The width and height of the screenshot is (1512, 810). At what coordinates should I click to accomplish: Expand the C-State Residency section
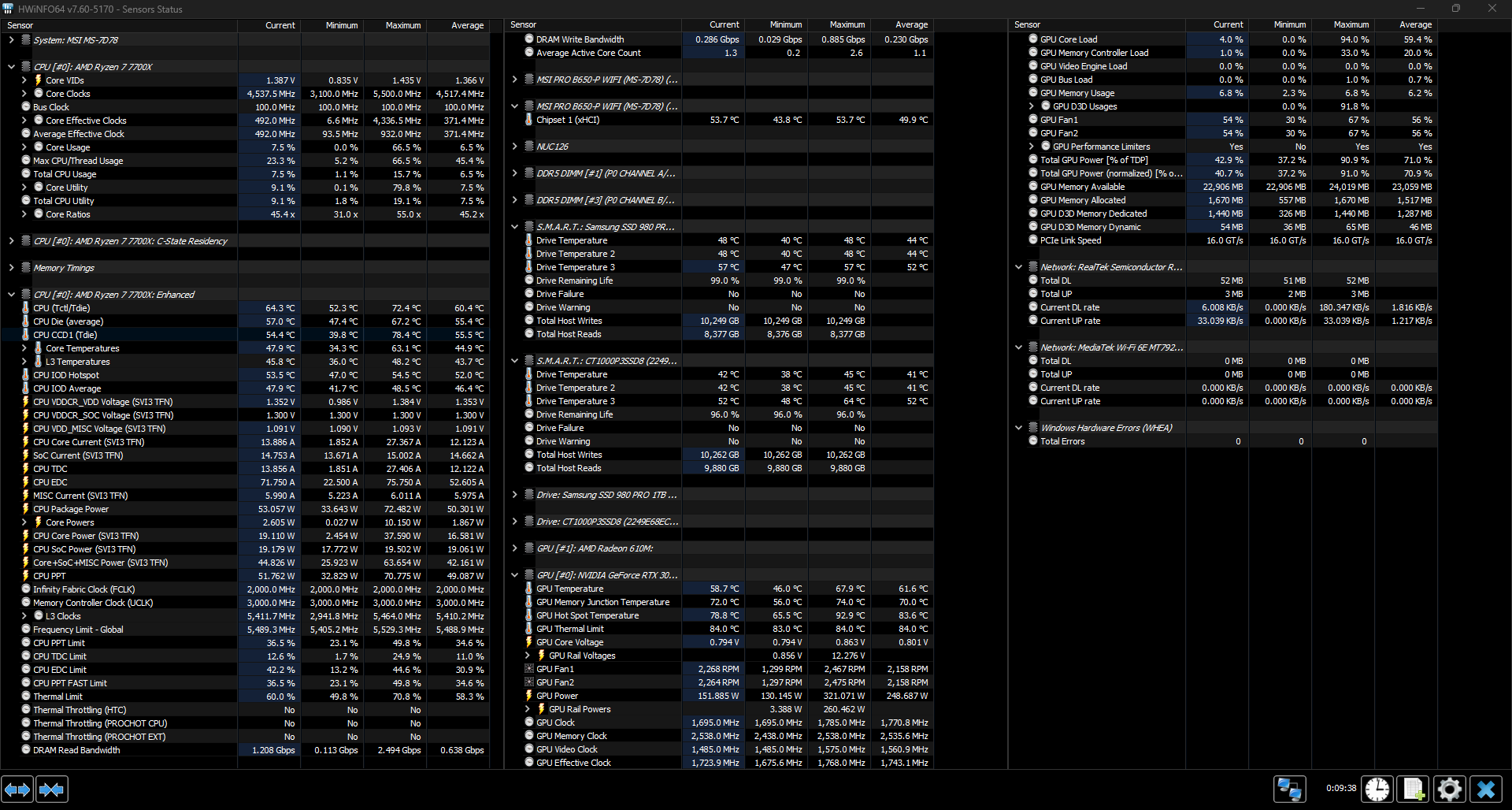11,241
